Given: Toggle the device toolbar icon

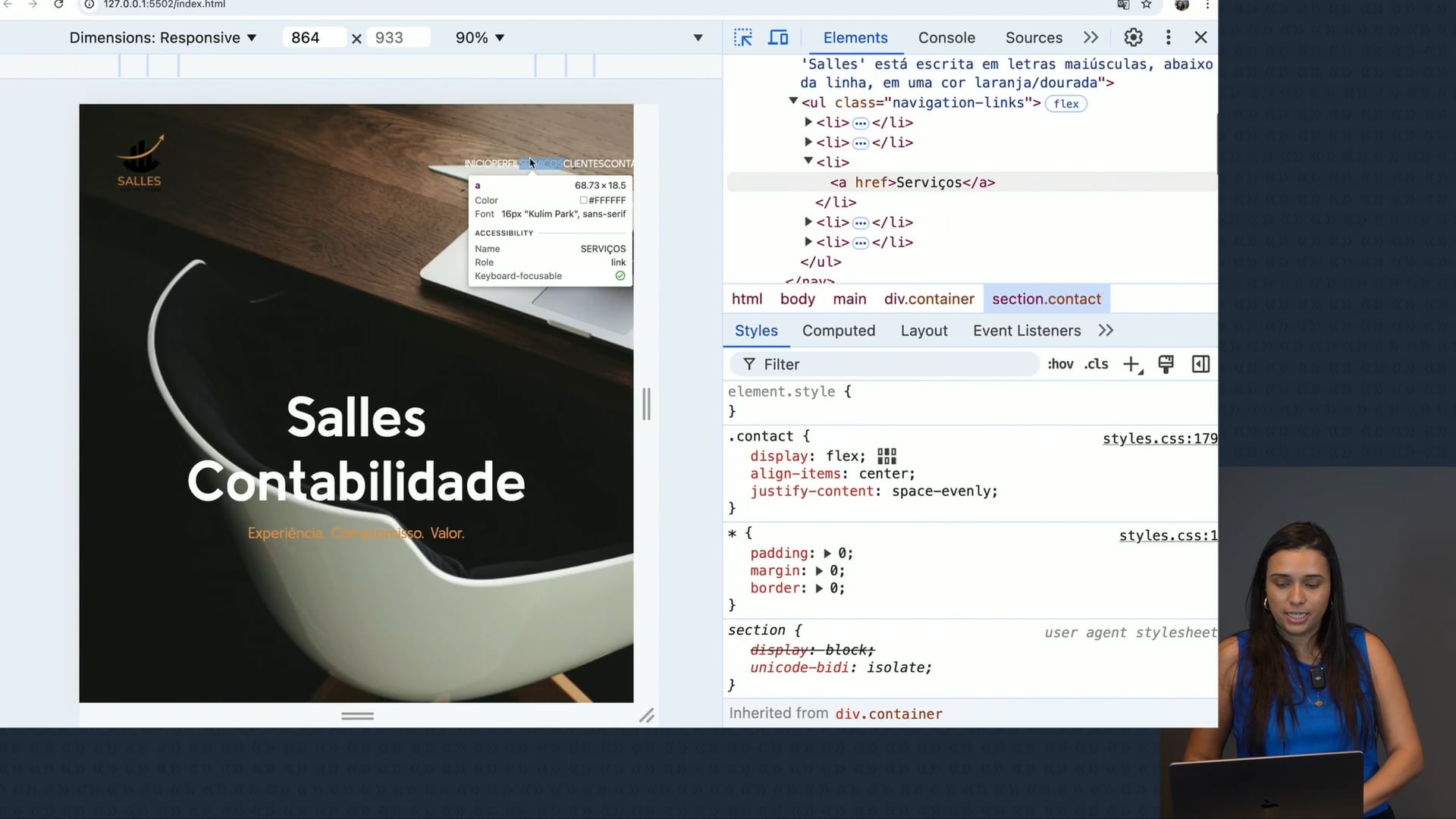Looking at the screenshot, I should coord(778,37).
